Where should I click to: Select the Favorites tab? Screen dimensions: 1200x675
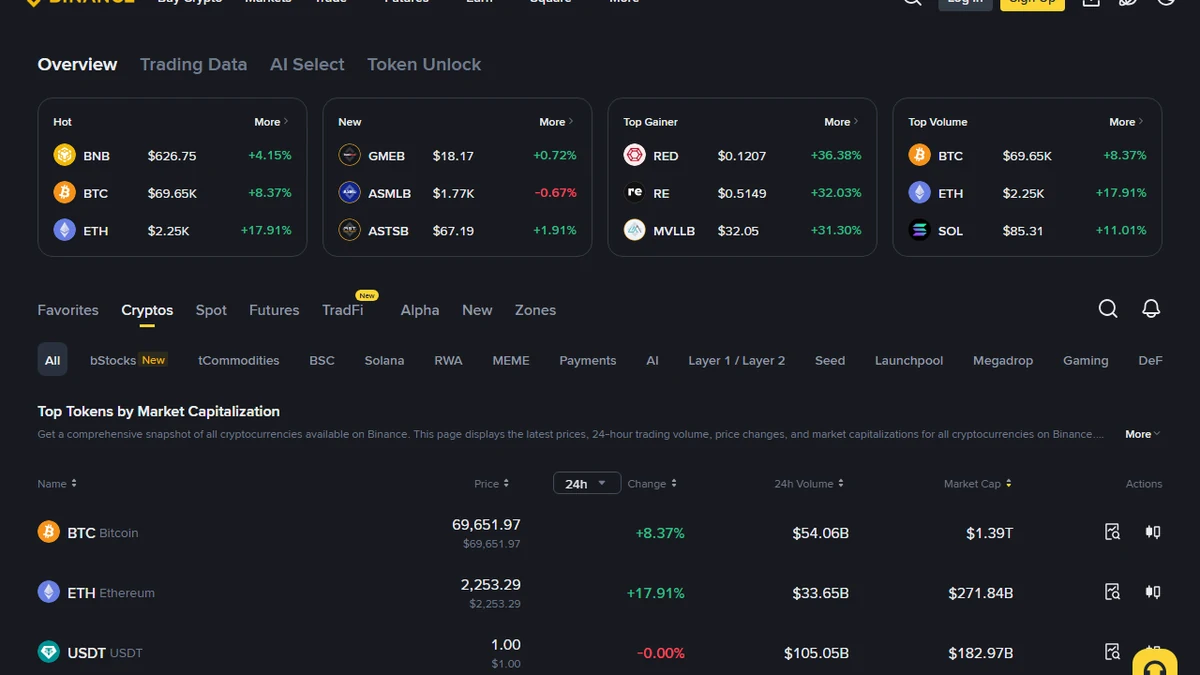pyautogui.click(x=68, y=310)
